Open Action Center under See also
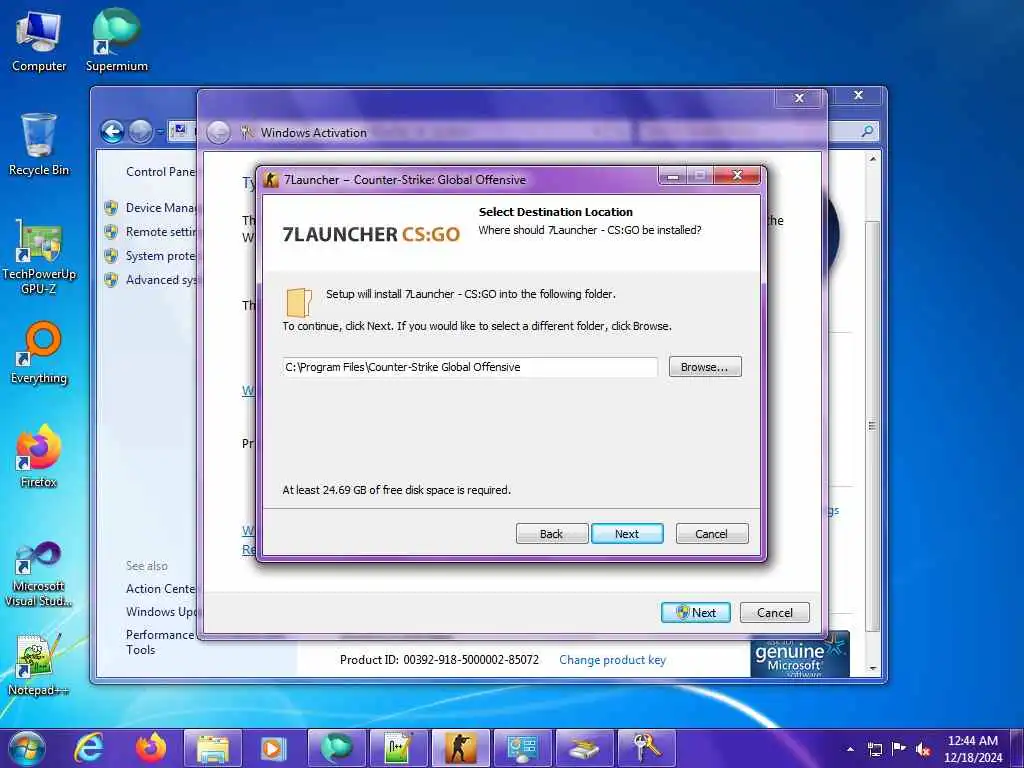1024x768 pixels. (x=160, y=588)
